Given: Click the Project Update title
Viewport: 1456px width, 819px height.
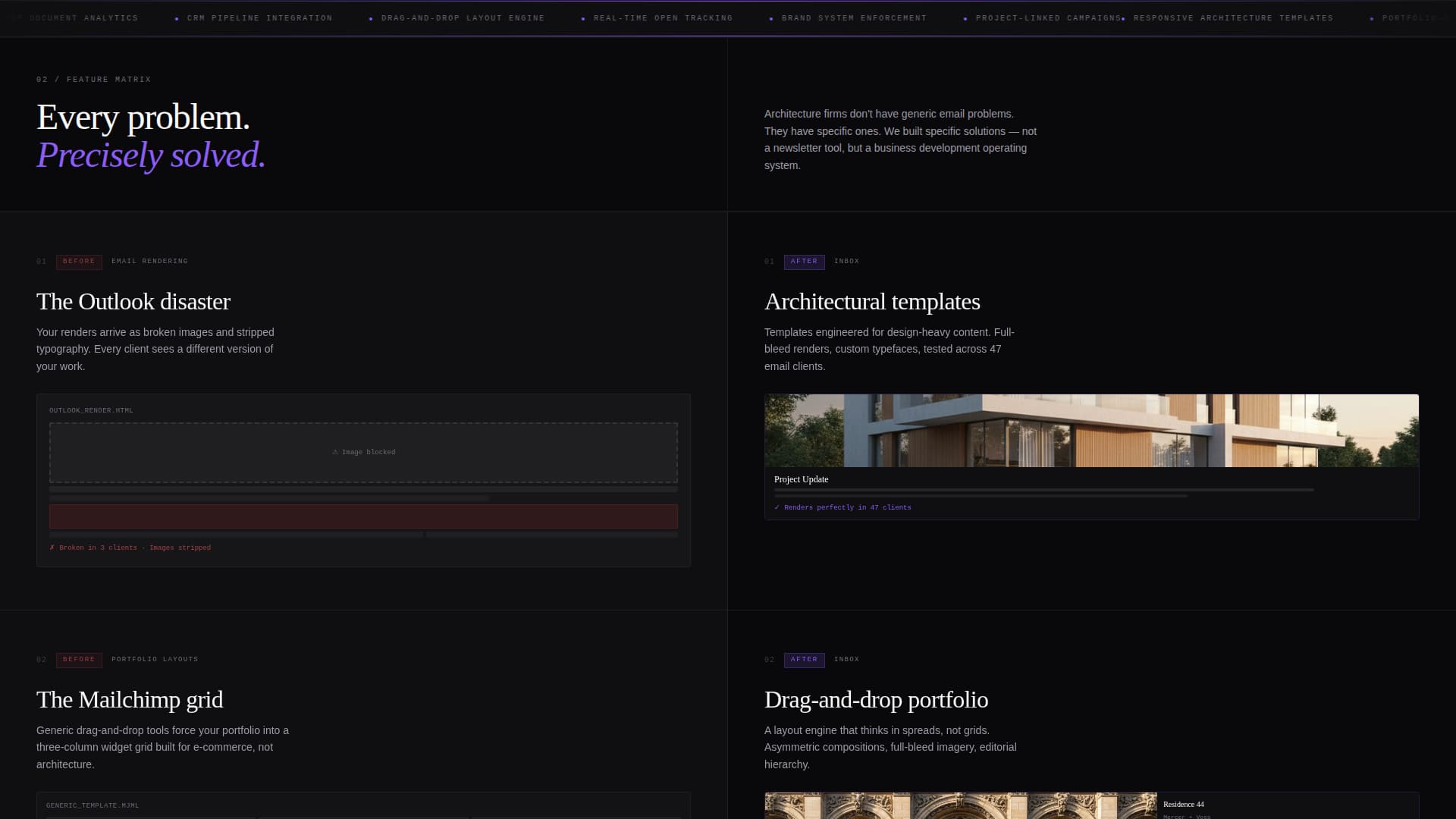Looking at the screenshot, I should (801, 479).
